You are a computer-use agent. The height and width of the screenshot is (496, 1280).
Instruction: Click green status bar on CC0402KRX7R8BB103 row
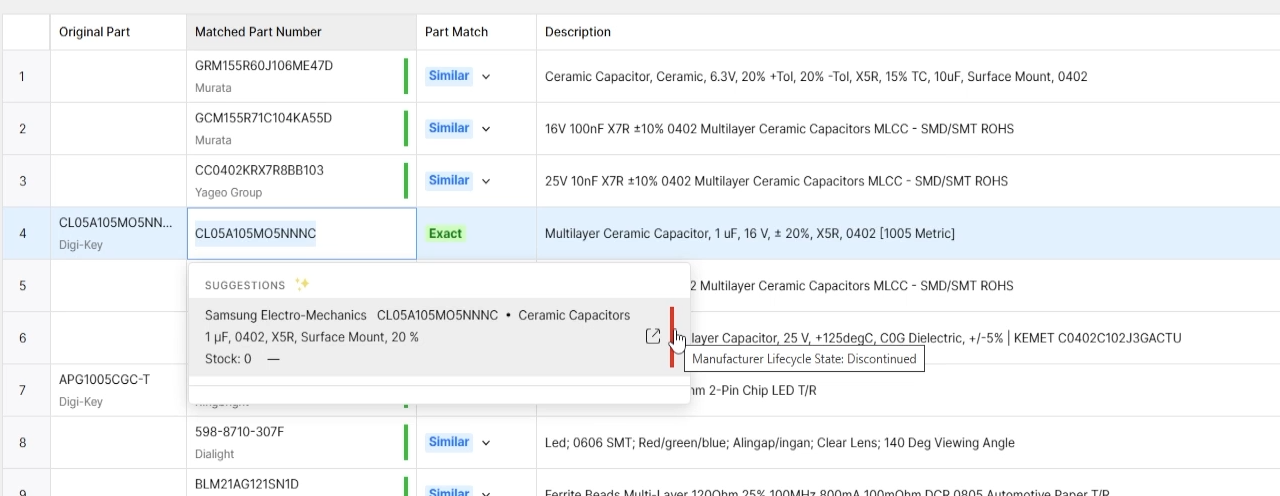[406, 181]
